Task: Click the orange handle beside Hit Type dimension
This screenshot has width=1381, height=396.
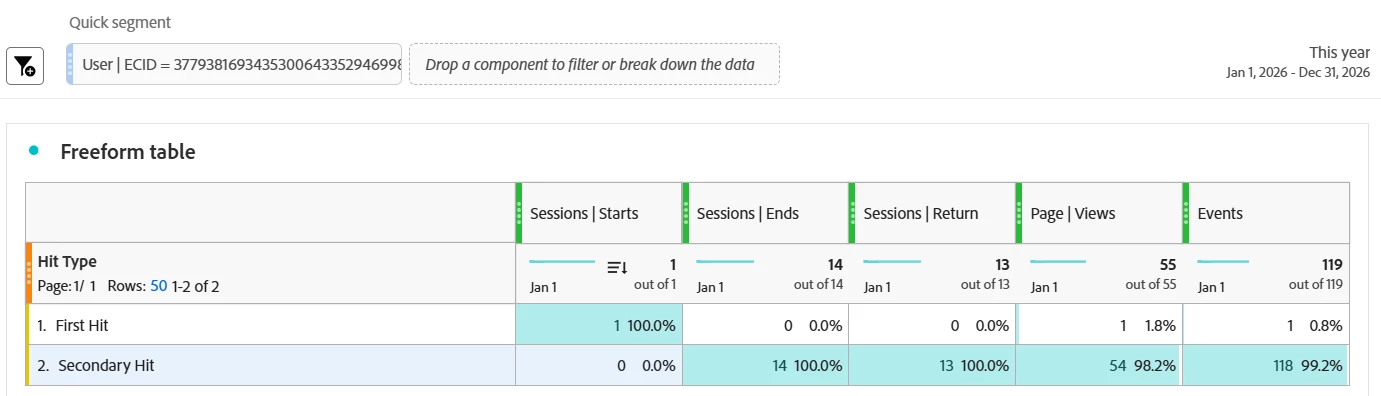Action: click(x=29, y=273)
